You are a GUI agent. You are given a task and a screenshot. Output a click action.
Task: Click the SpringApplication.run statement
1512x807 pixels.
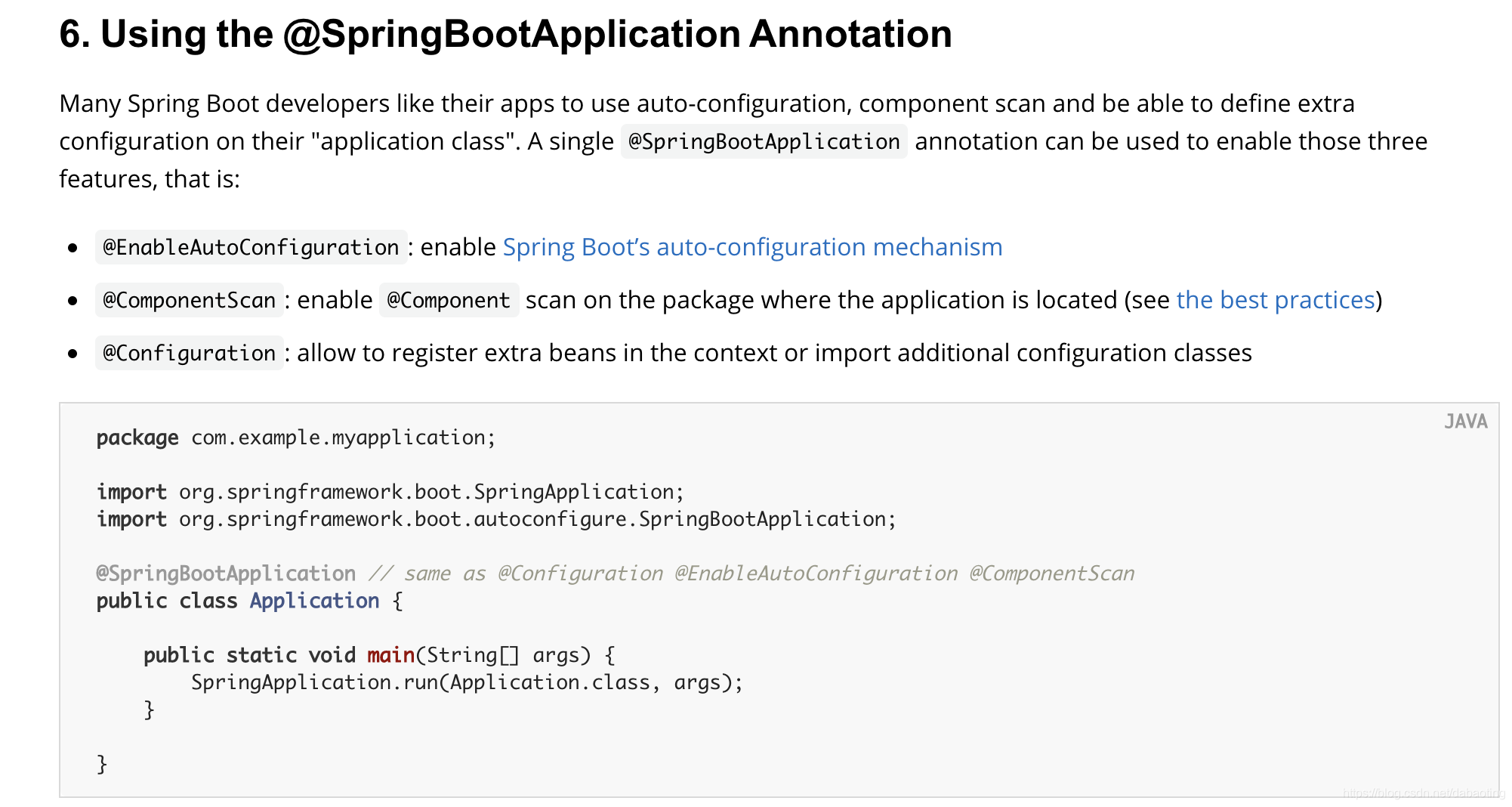pyautogui.click(x=467, y=682)
